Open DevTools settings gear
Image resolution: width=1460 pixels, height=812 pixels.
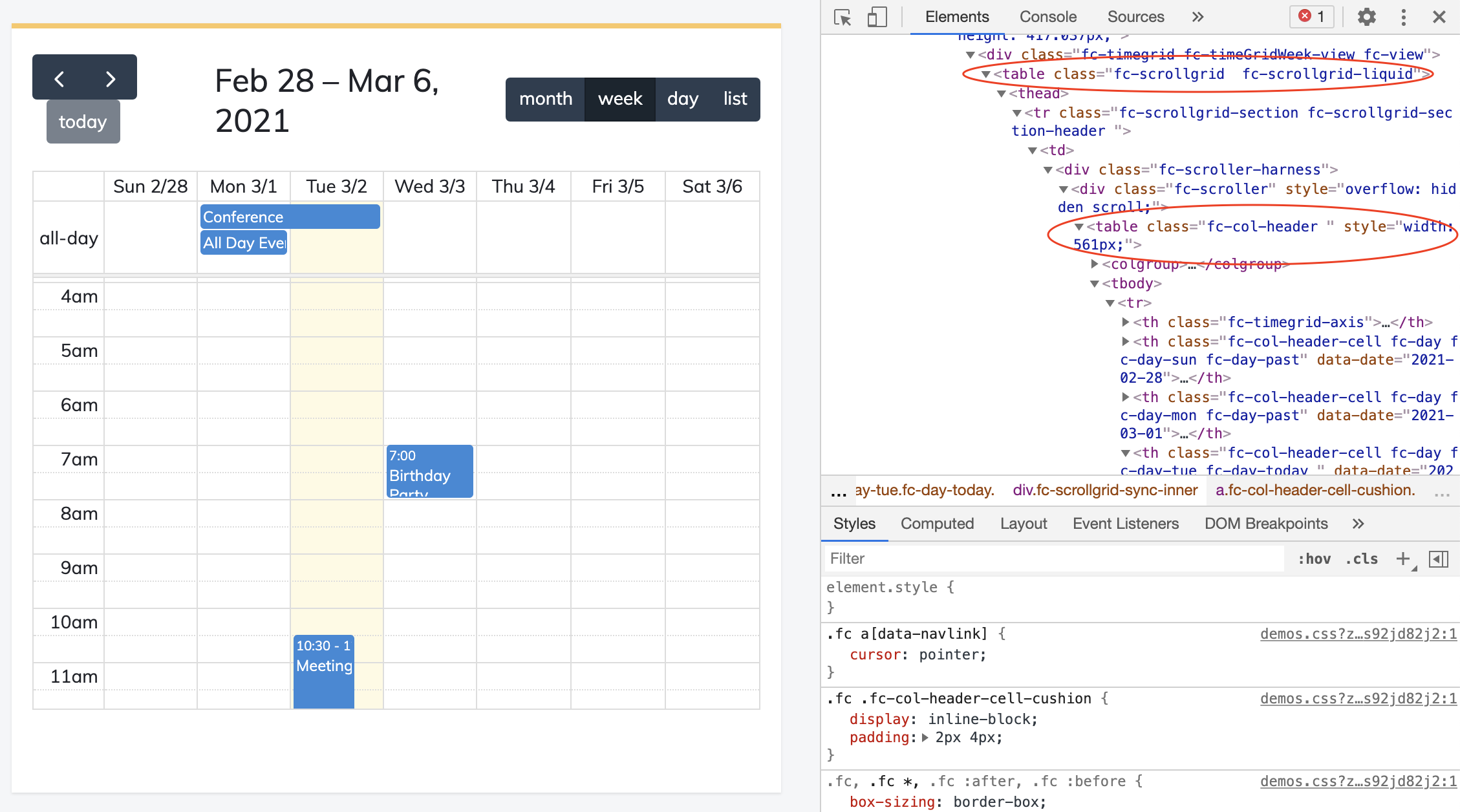(1367, 17)
